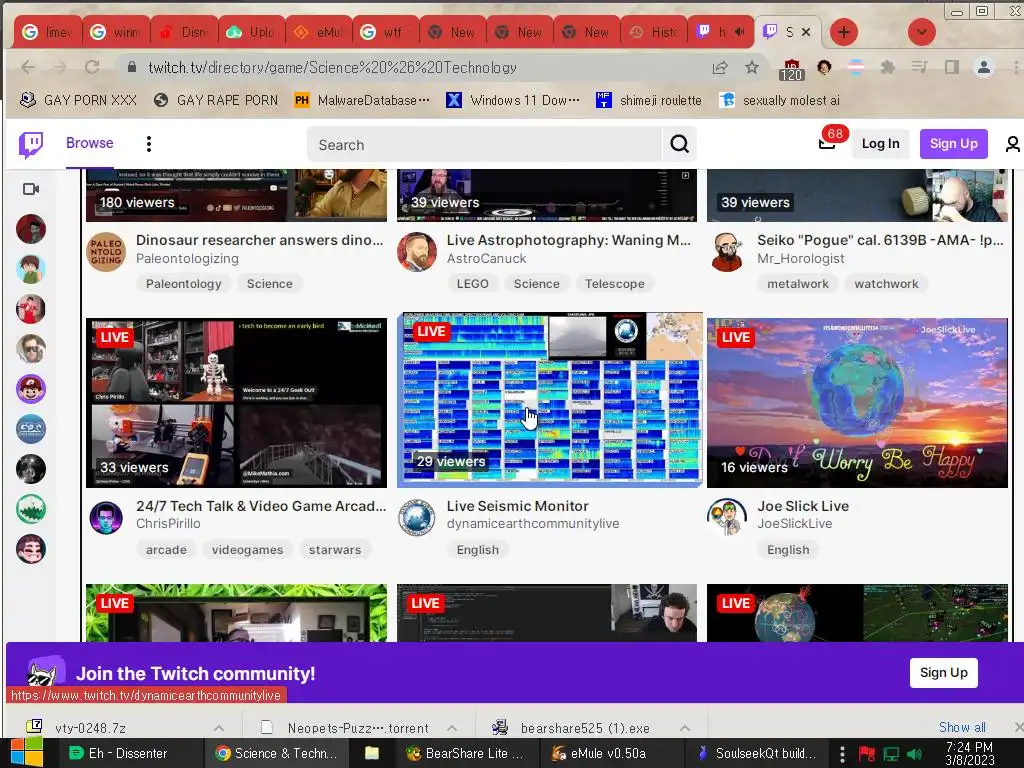Open the browser extensions puzzle icon
The width and height of the screenshot is (1024, 768).
[888, 67]
